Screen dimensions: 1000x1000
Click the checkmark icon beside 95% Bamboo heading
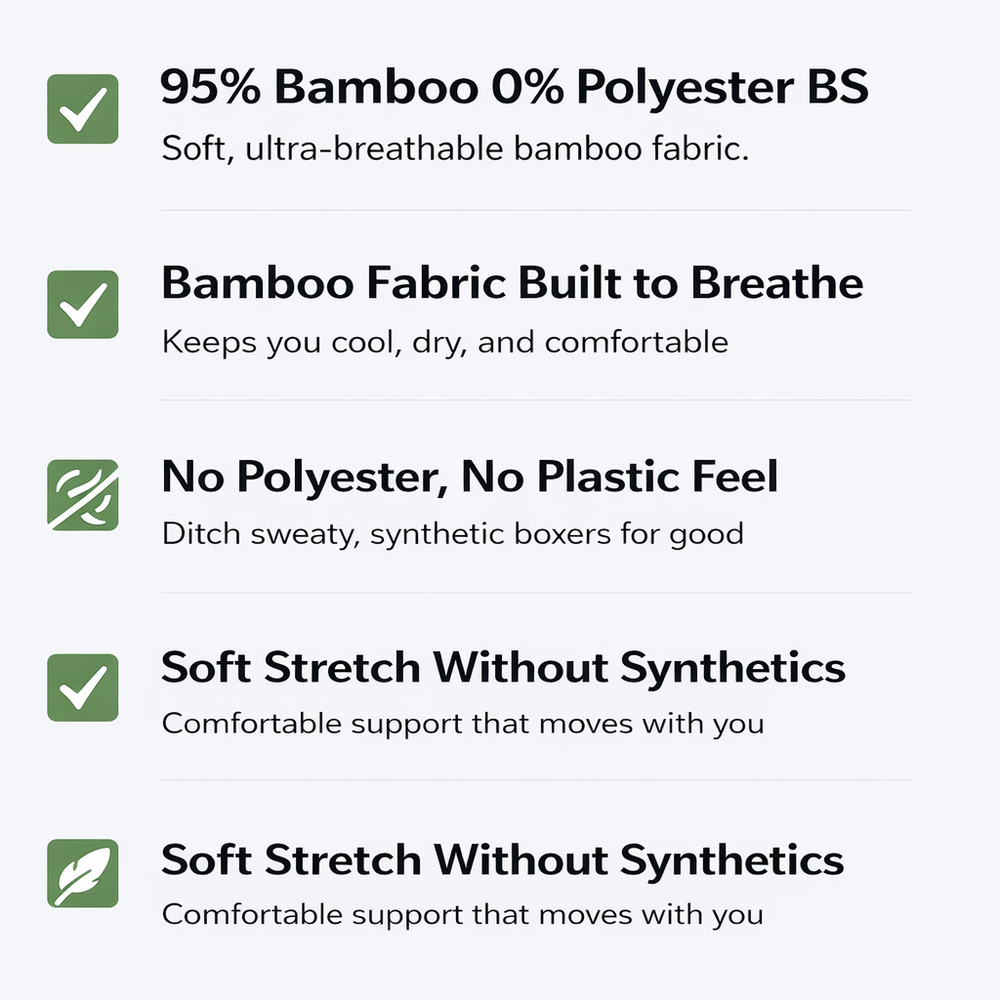(x=83, y=109)
